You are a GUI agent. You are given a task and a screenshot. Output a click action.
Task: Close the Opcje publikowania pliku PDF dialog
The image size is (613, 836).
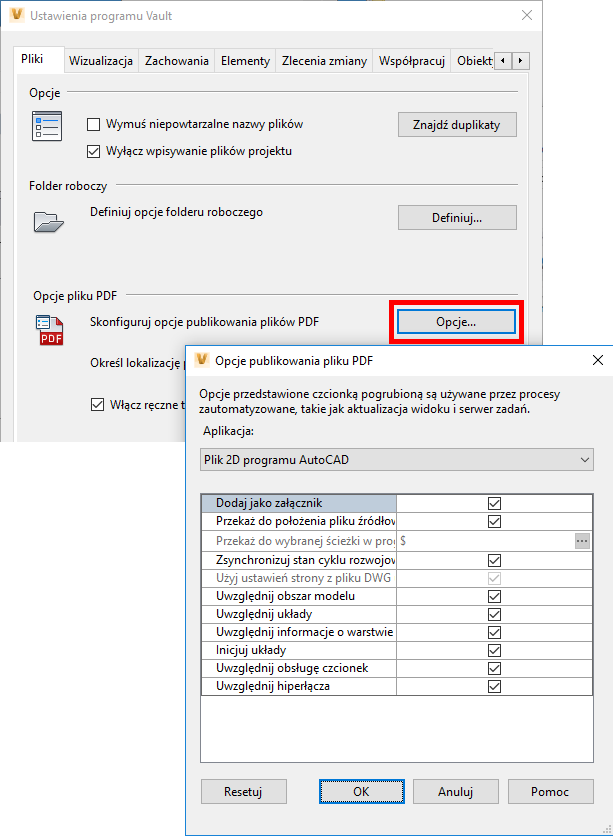point(598,360)
